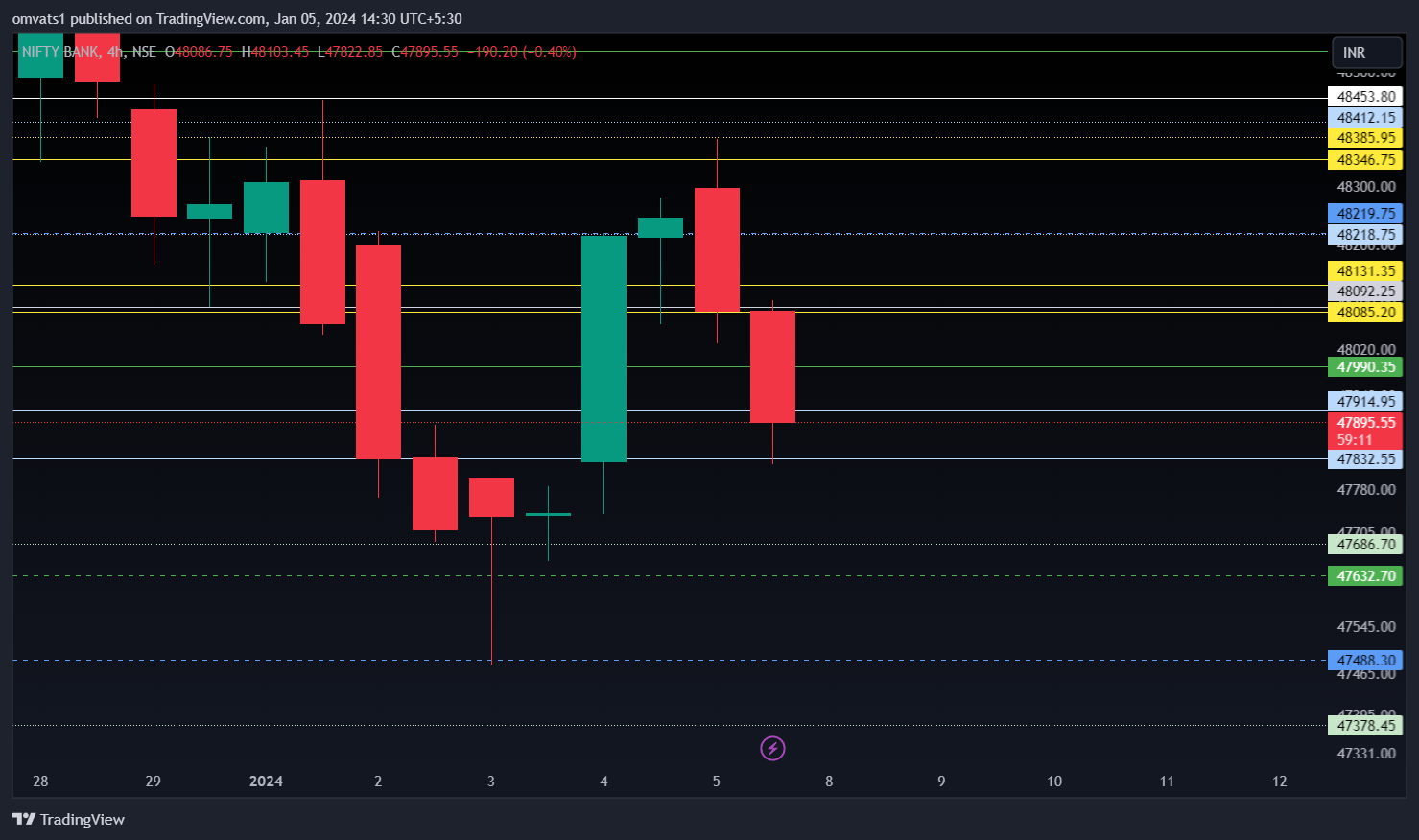
Task: Click the red candle above date 5
Action: [717, 249]
